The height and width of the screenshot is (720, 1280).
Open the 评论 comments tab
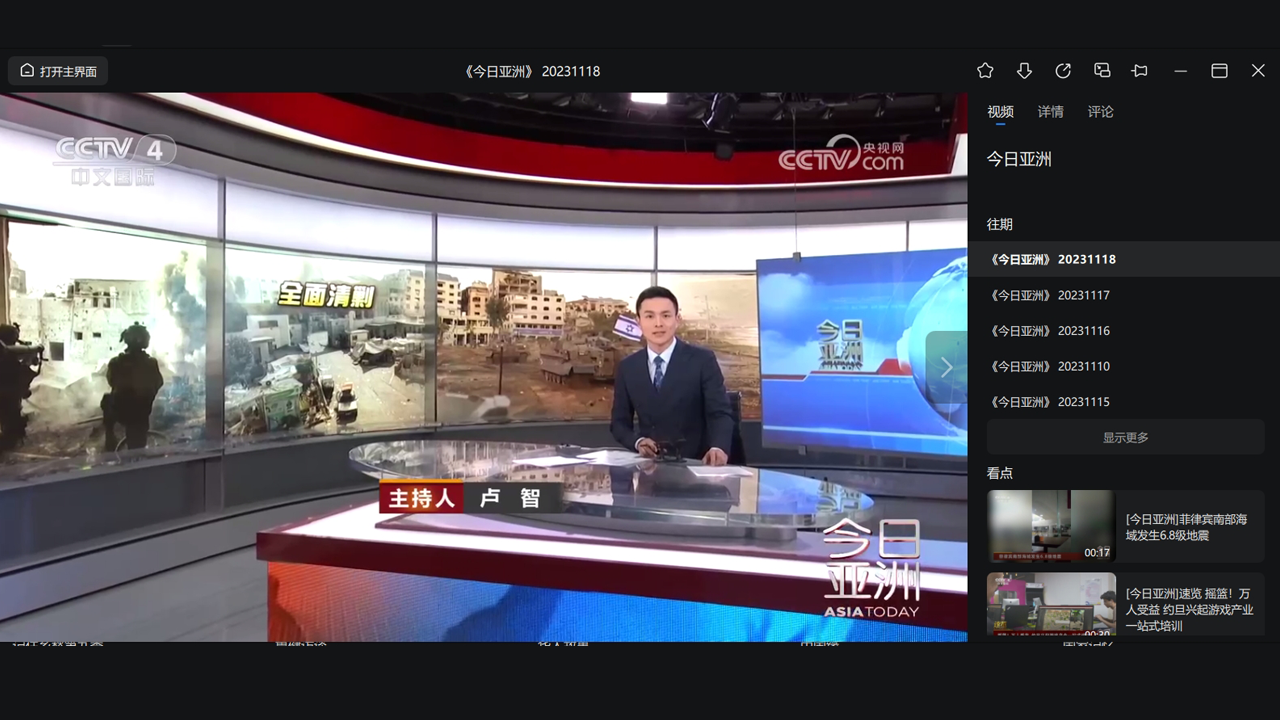click(1100, 112)
